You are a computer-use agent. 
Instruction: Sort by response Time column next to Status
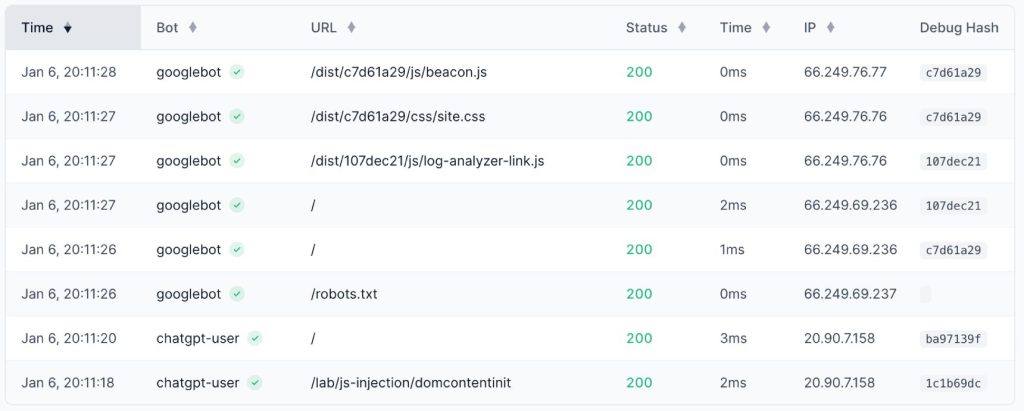(x=735, y=28)
